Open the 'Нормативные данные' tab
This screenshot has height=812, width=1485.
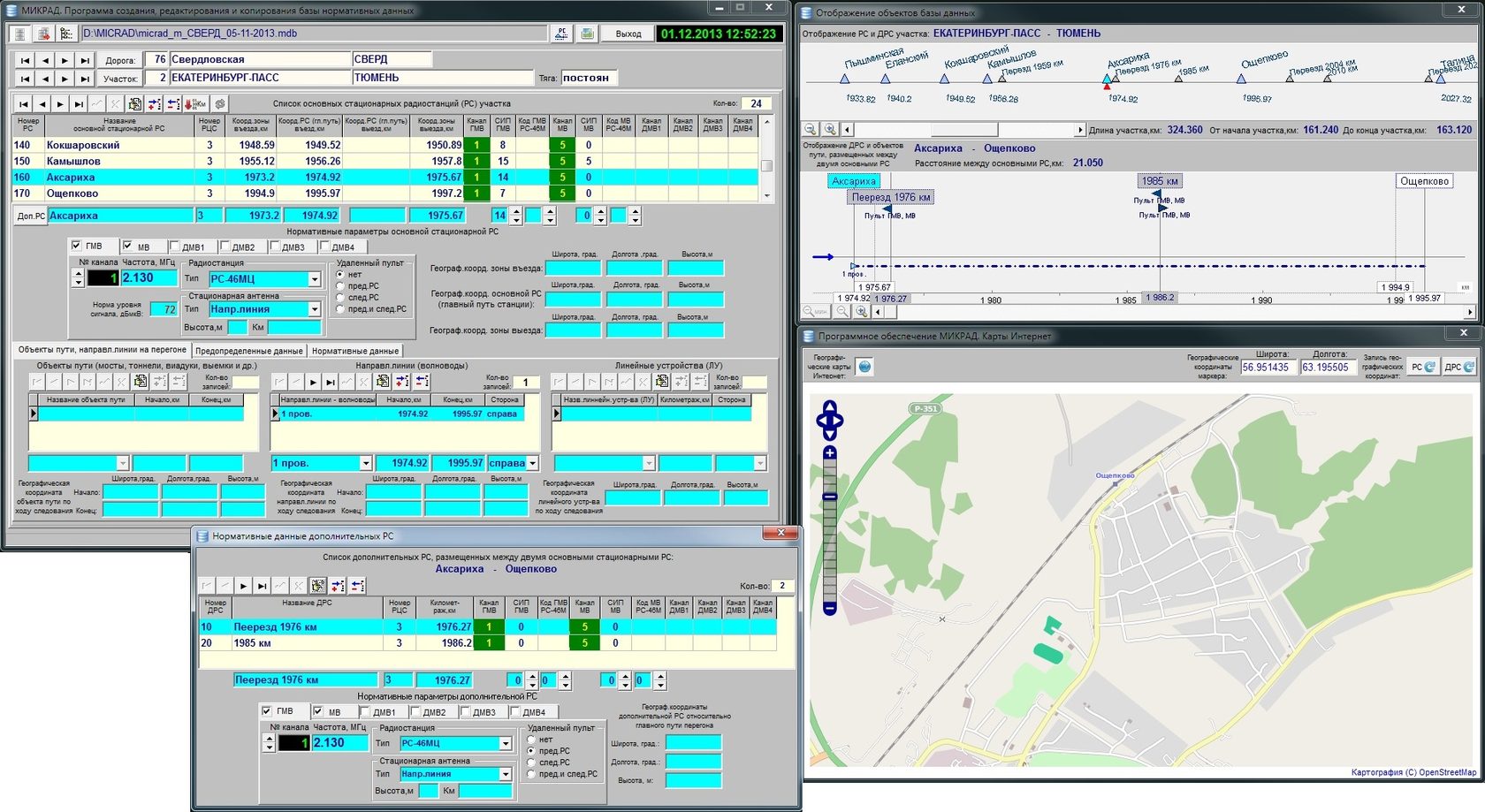click(355, 351)
